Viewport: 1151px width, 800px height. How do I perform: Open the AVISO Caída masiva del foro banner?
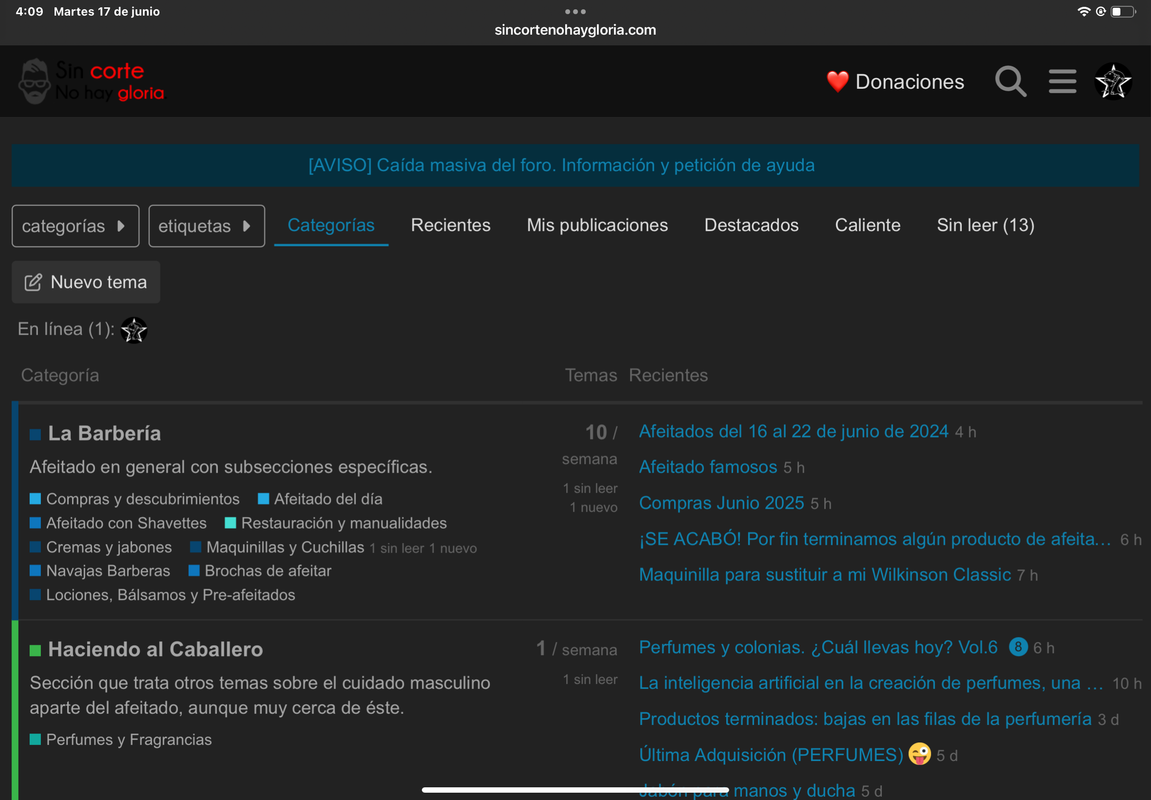coord(562,165)
